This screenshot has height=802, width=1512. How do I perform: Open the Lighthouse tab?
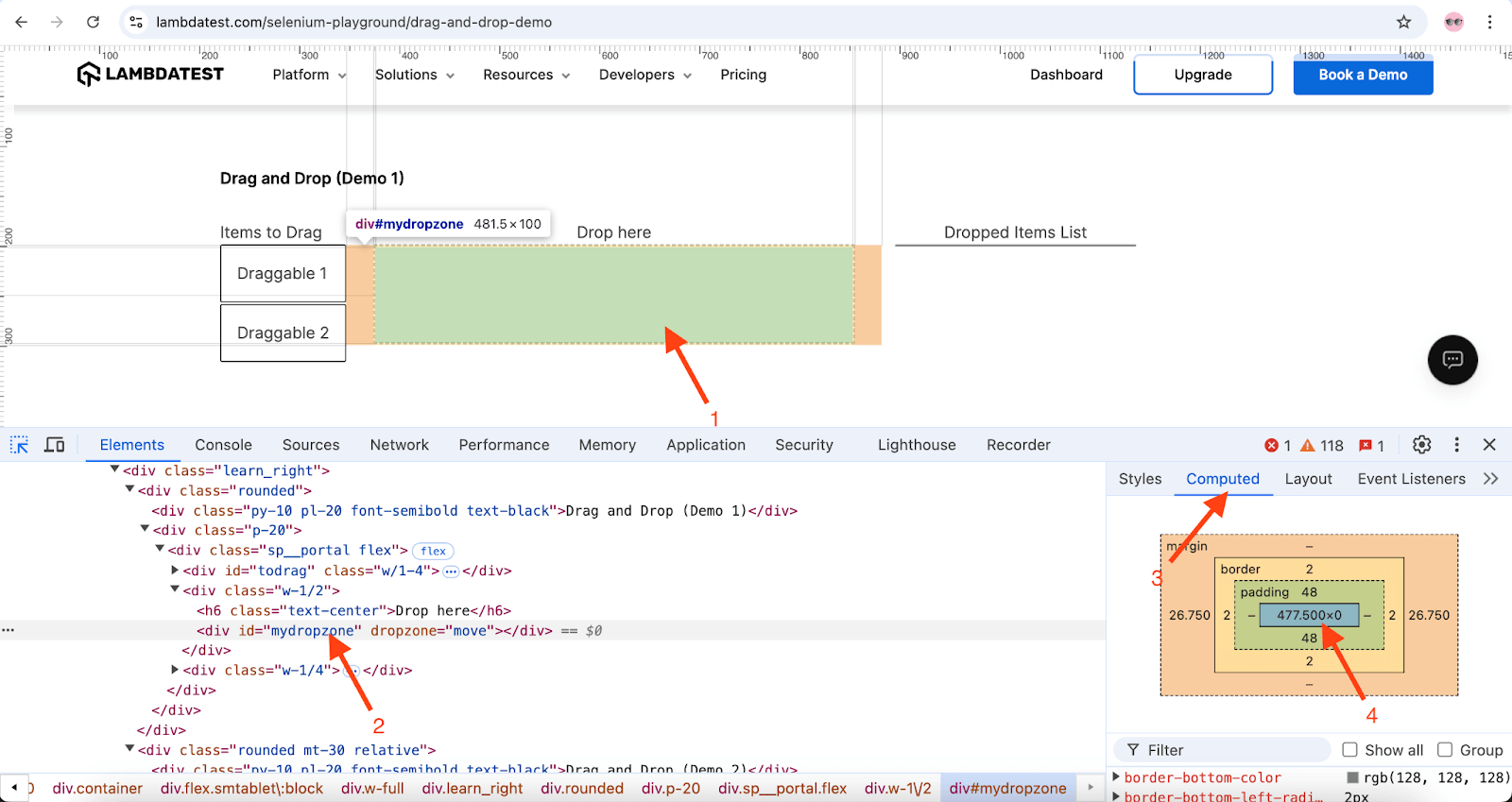(917, 445)
